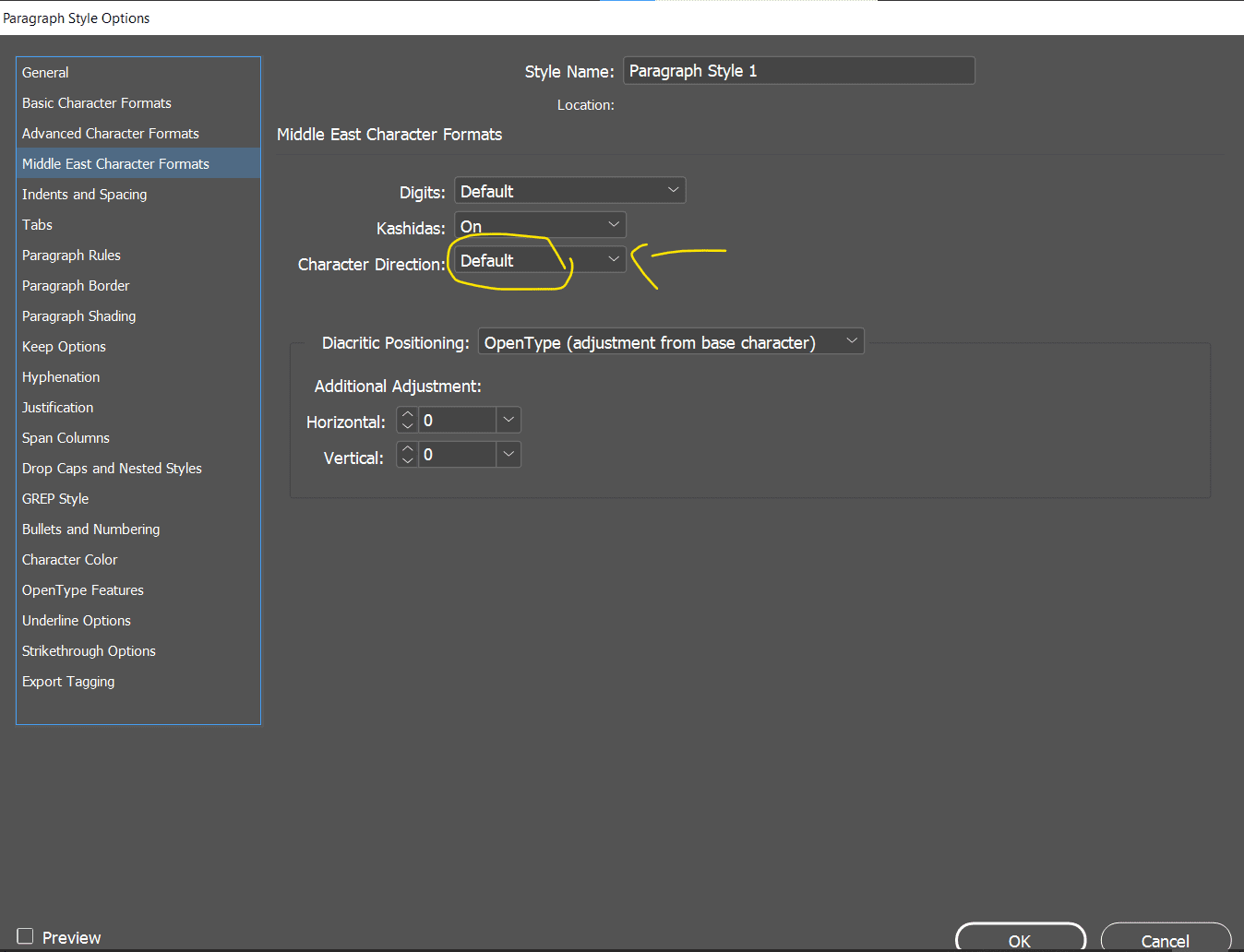Screen dimensions: 1244x952
Task: Select Paragraph Border in the list
Action: [x=138, y=285]
